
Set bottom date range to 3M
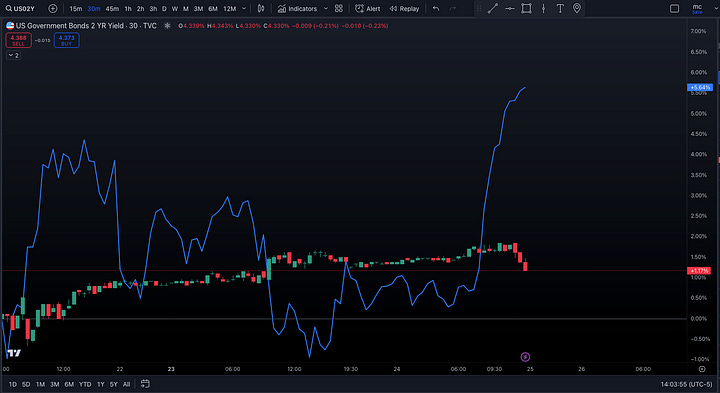[x=55, y=384]
